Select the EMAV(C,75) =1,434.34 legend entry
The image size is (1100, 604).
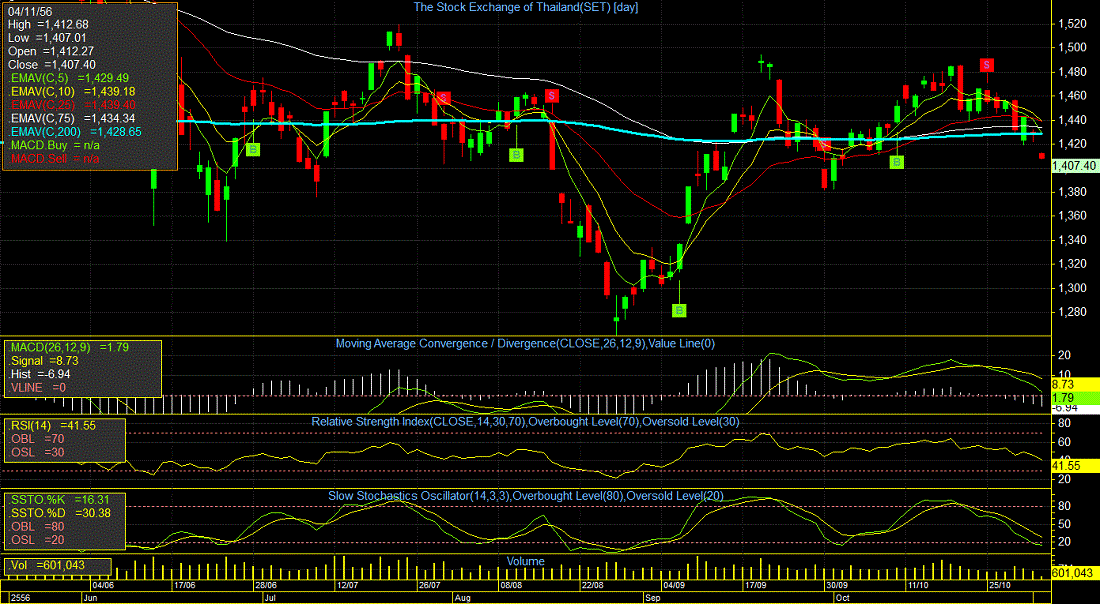point(72,118)
